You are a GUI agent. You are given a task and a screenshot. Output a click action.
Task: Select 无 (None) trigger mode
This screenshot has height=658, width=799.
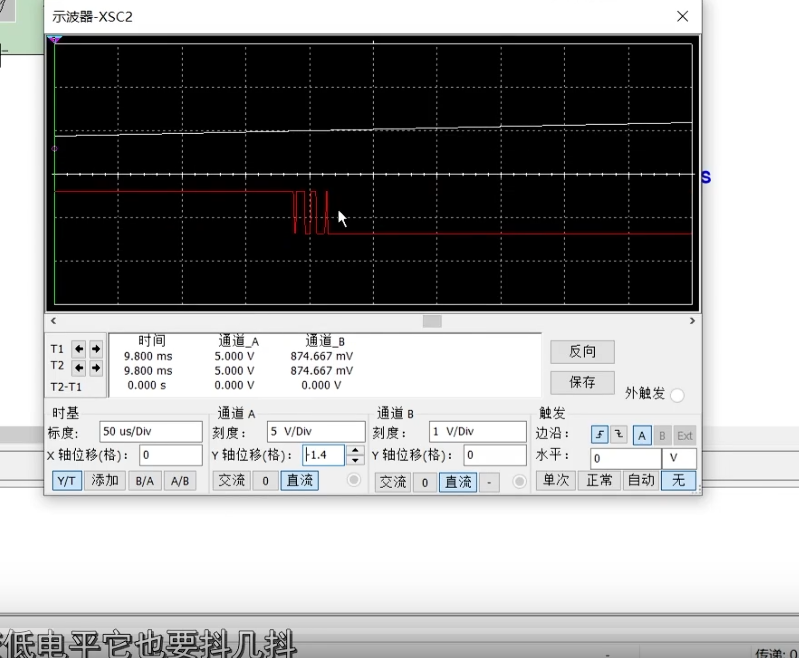point(679,480)
